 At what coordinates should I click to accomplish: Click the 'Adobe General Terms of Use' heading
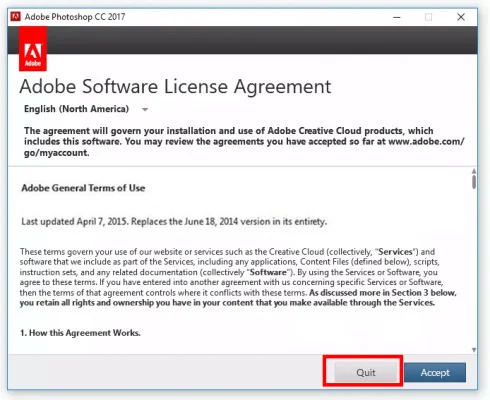(x=83, y=188)
